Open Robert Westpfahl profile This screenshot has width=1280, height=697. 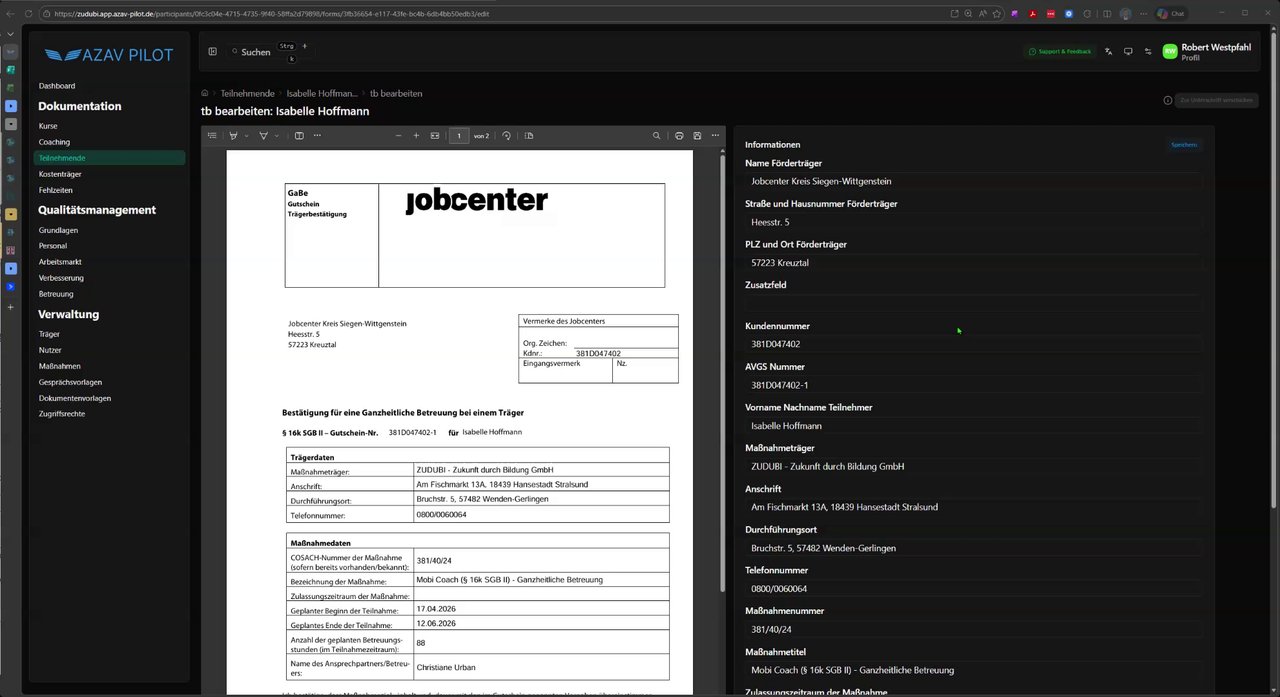coord(1207,52)
